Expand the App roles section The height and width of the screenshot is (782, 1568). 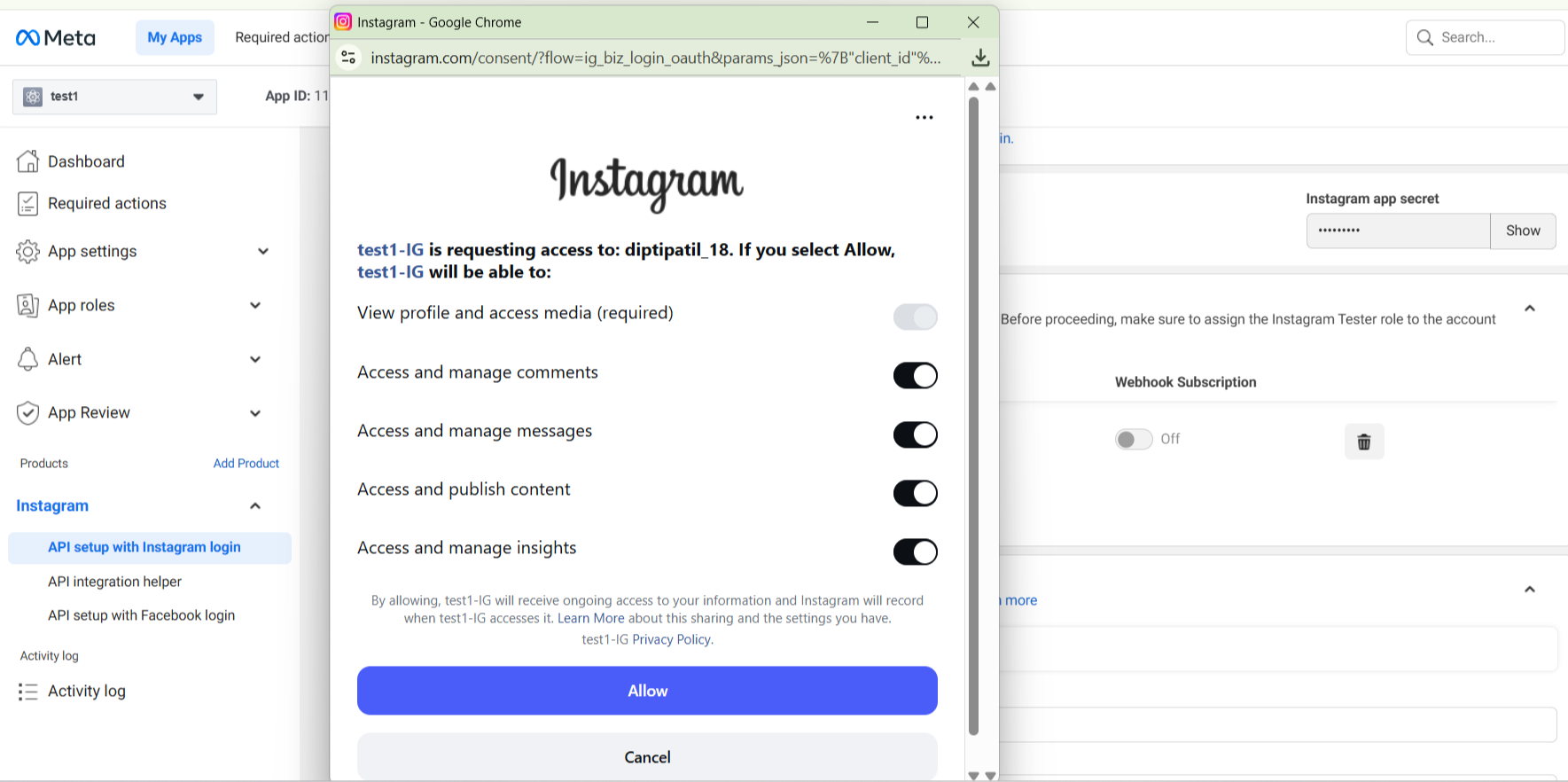[x=255, y=305]
